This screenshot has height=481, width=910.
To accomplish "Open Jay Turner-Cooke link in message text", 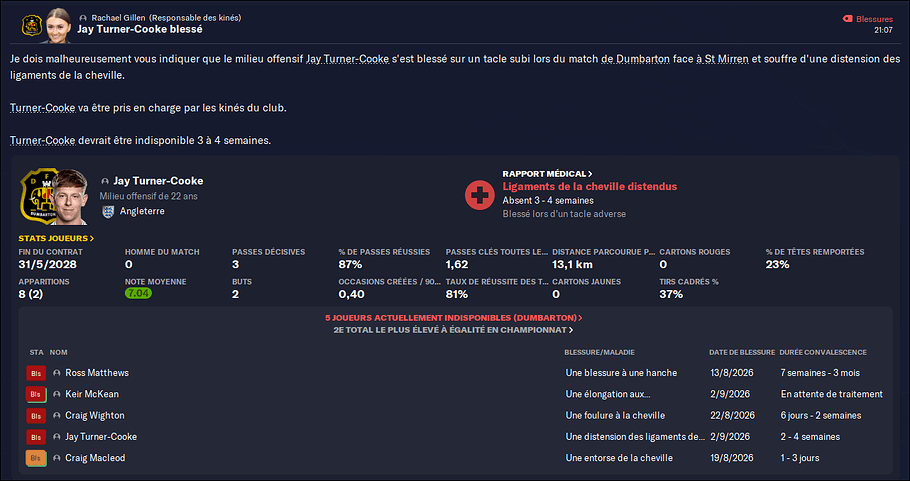I will (x=348, y=59).
